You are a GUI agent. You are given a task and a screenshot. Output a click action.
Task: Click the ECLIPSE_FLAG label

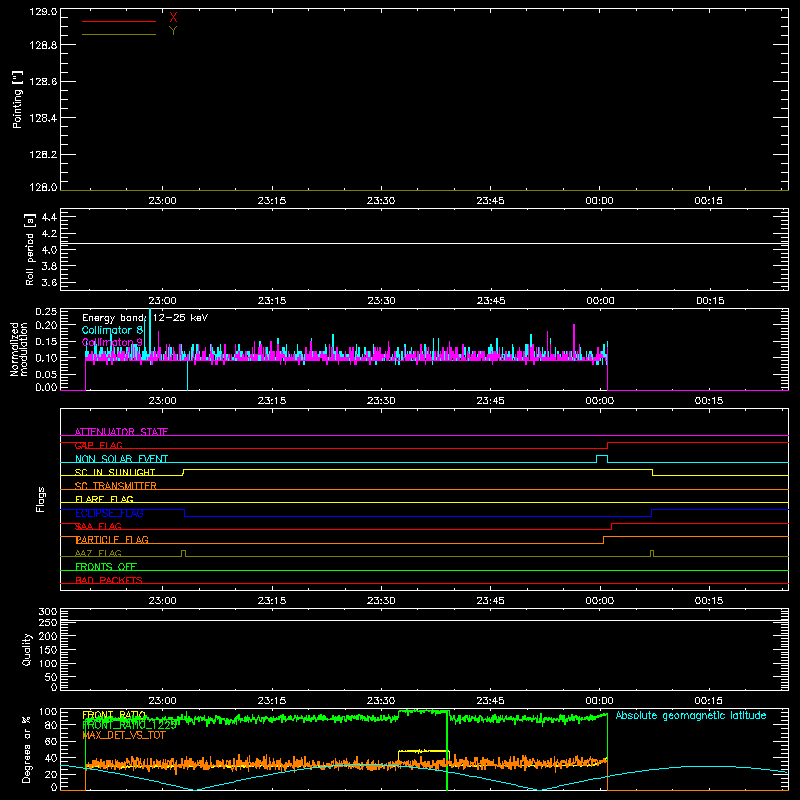pyautogui.click(x=109, y=513)
